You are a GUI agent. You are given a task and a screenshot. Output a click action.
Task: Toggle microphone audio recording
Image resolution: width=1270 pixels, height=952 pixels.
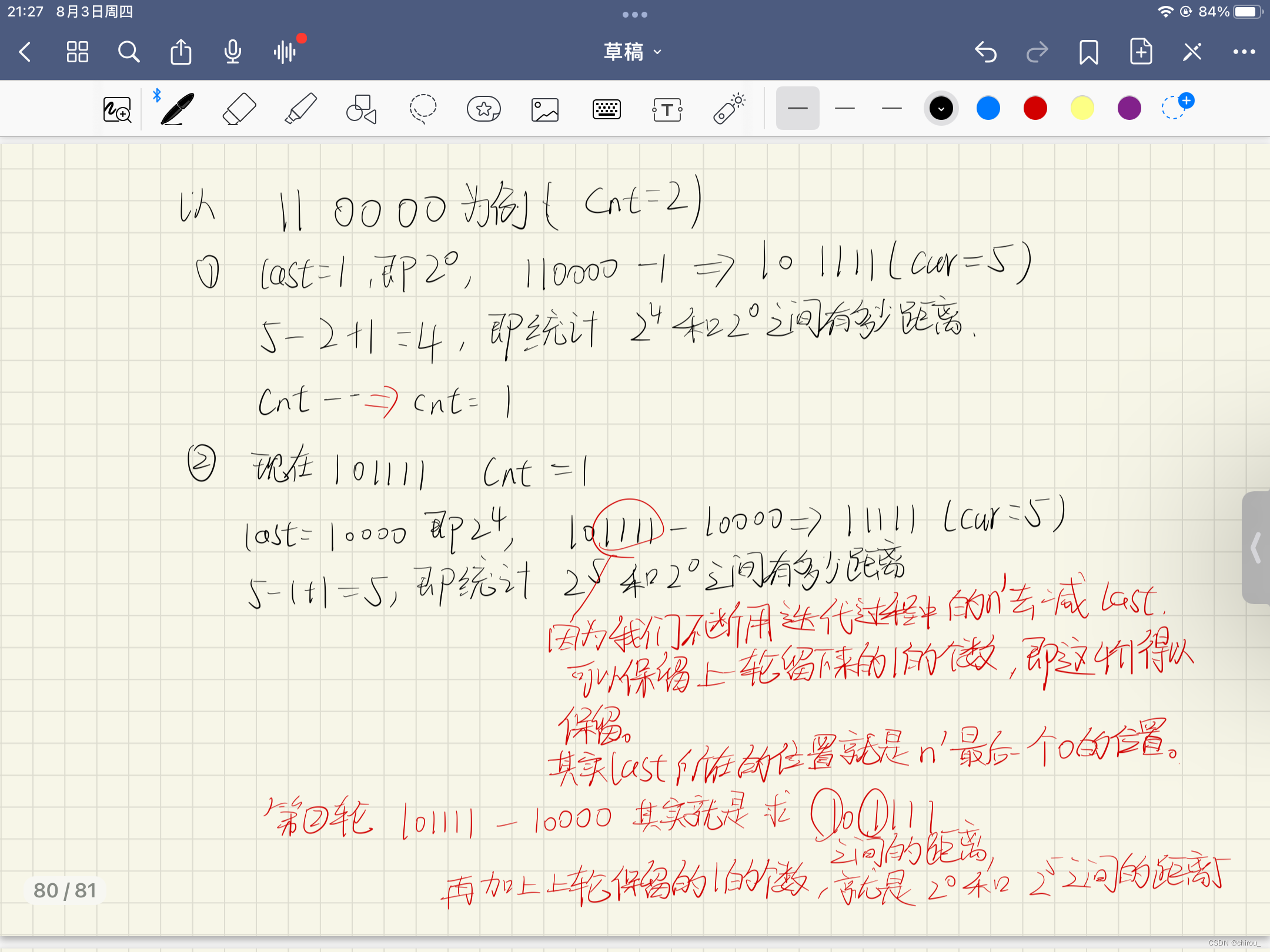click(232, 52)
